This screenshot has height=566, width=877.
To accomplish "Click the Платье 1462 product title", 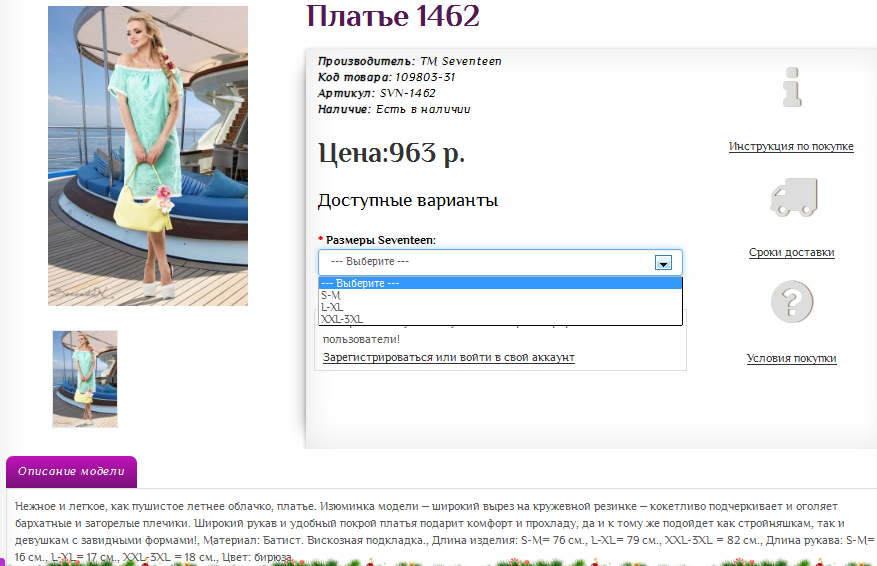I will pos(393,17).
